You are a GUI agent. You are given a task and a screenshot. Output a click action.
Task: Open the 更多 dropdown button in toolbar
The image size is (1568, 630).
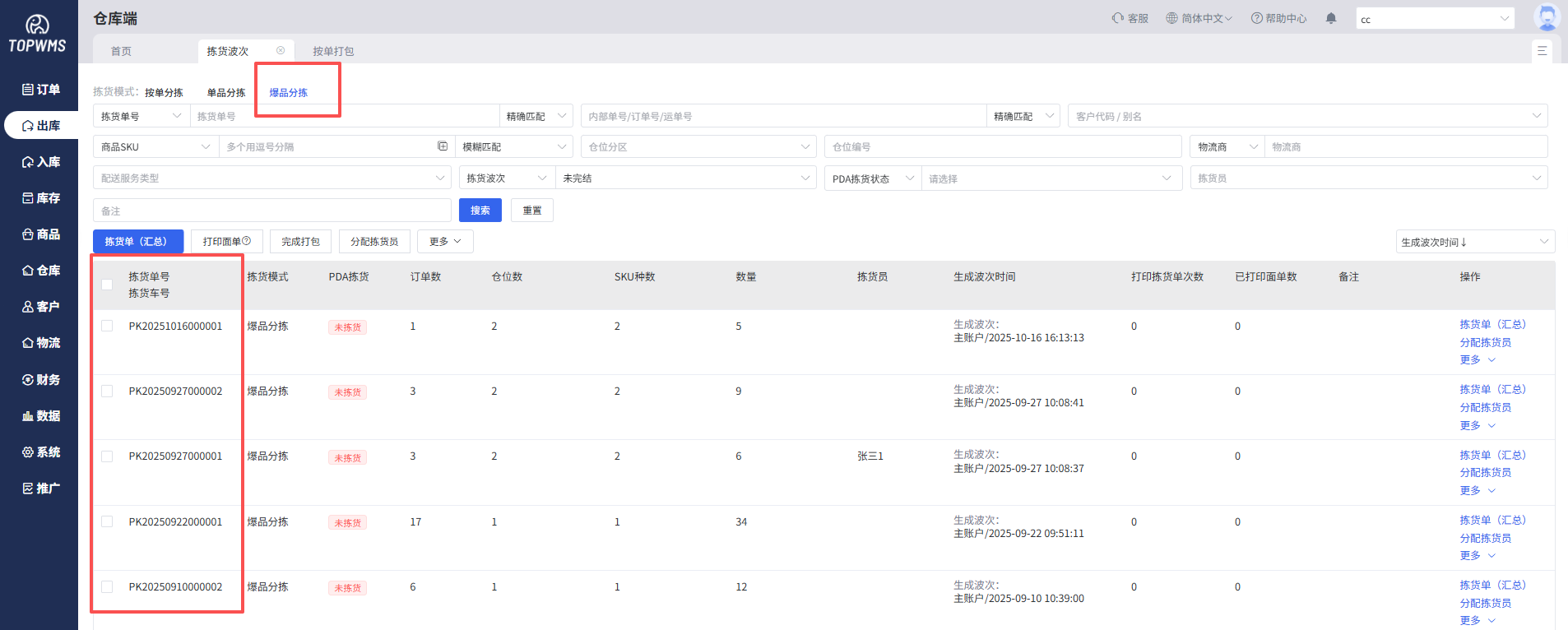(445, 242)
